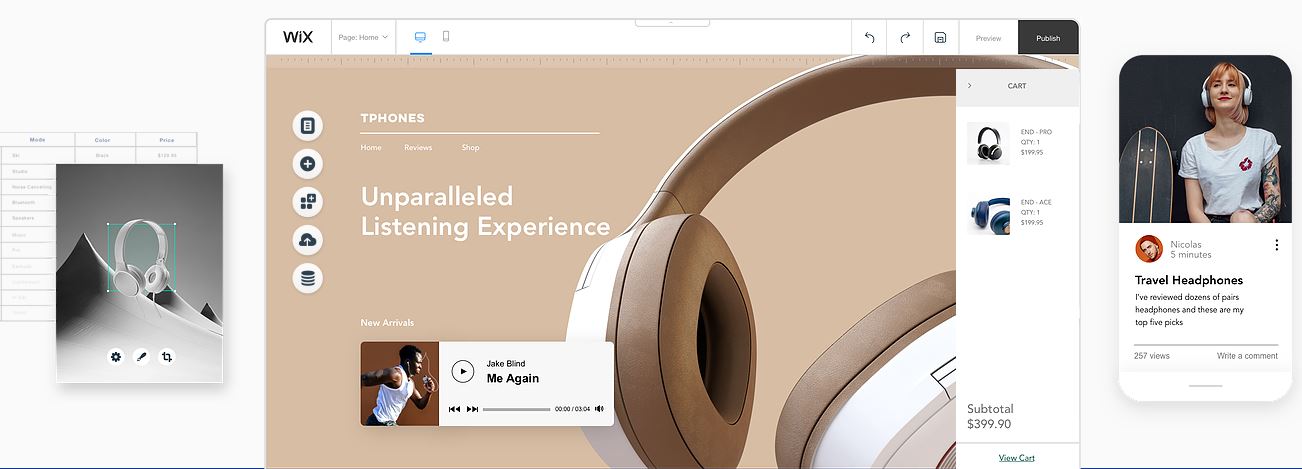The width and height of the screenshot is (1302, 469).
Task: Publish the website
Action: pyautogui.click(x=1048, y=38)
